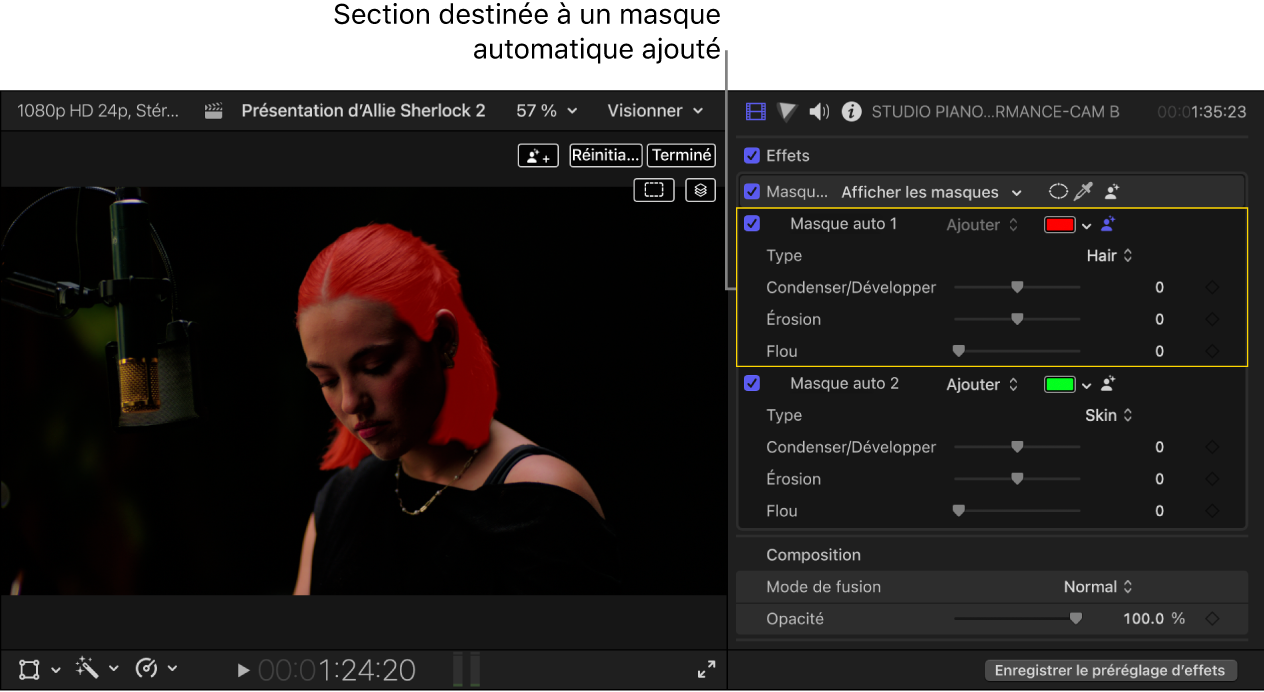Click the blue person icon for Masque auto 1
Image resolution: width=1264 pixels, height=692 pixels.
click(x=1108, y=224)
